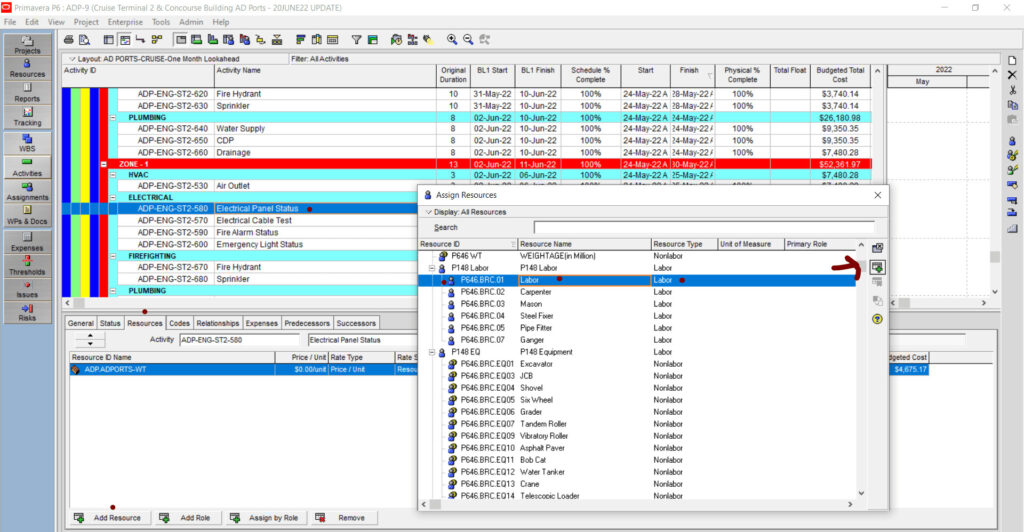
Task: Collapse the ZONE - 1 WBS band
Action: click(x=104, y=164)
